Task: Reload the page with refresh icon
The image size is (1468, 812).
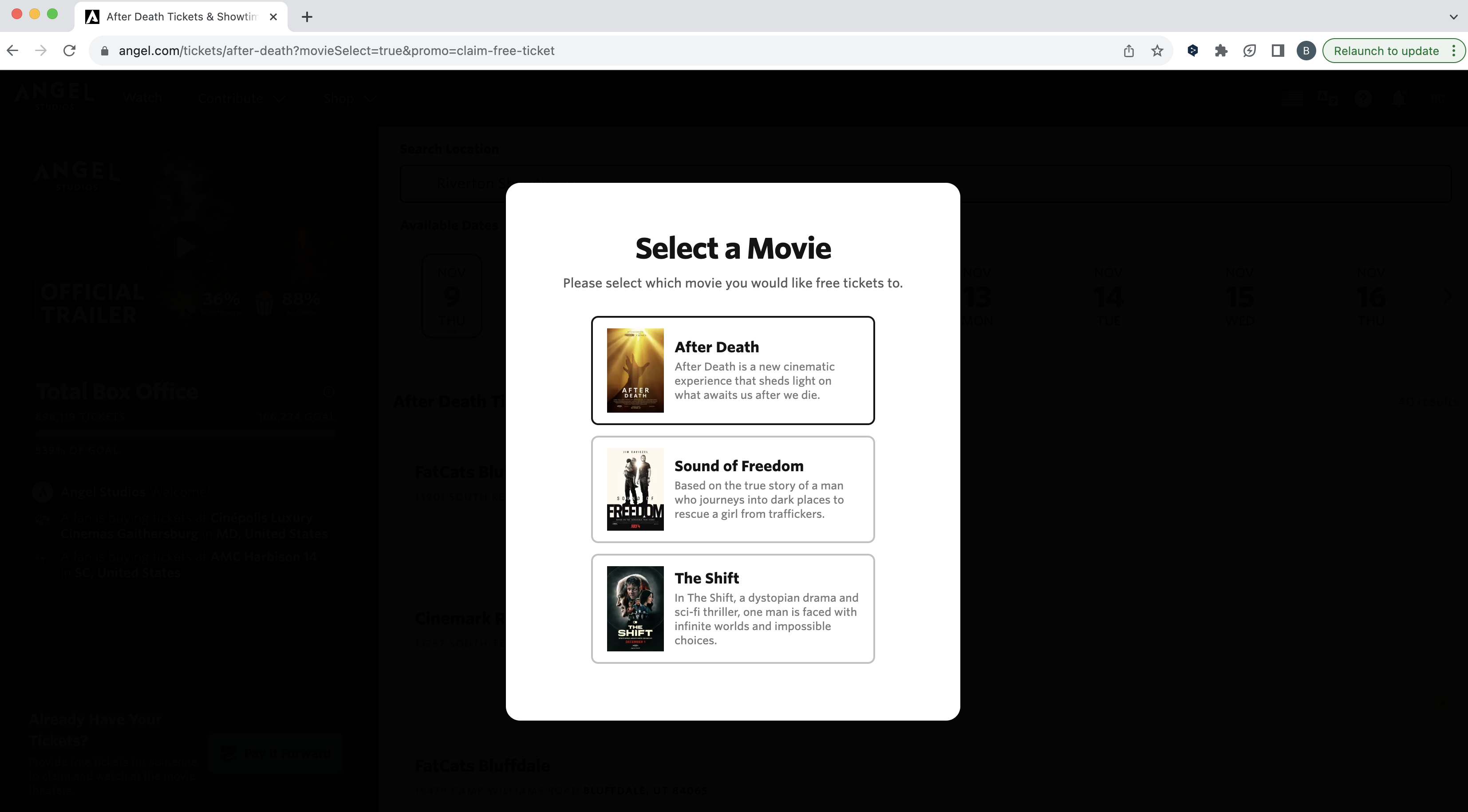Action: (x=70, y=51)
